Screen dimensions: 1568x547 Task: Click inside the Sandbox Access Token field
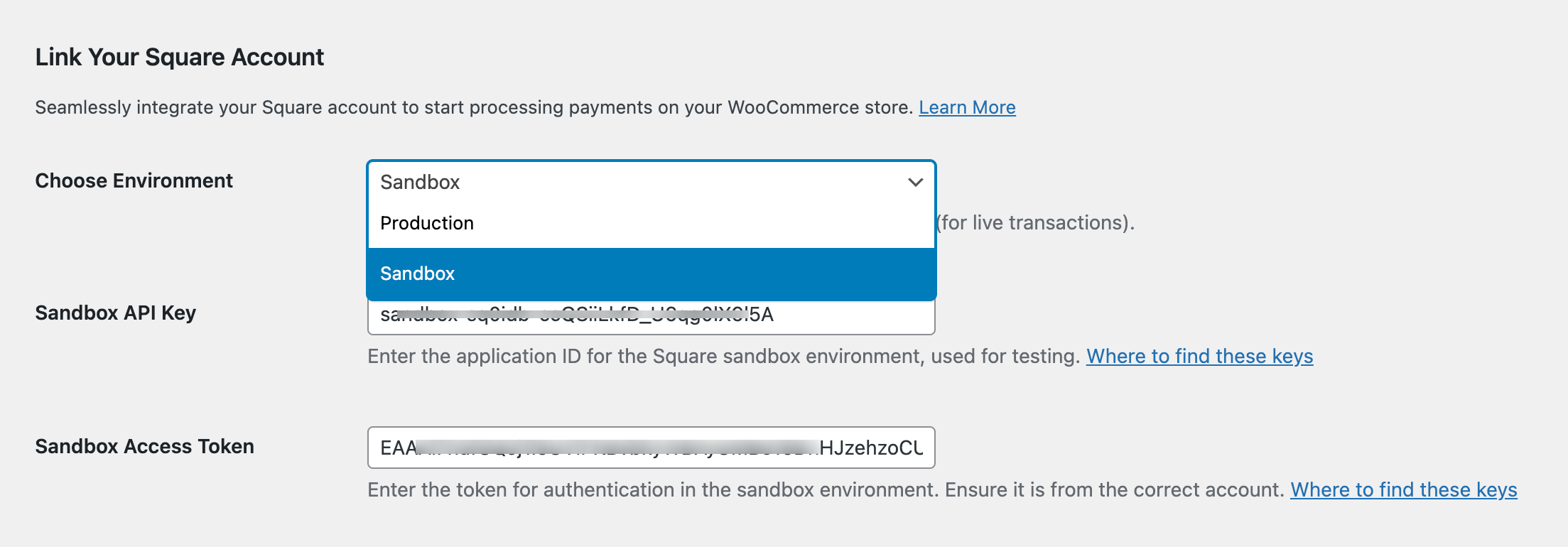coord(651,447)
